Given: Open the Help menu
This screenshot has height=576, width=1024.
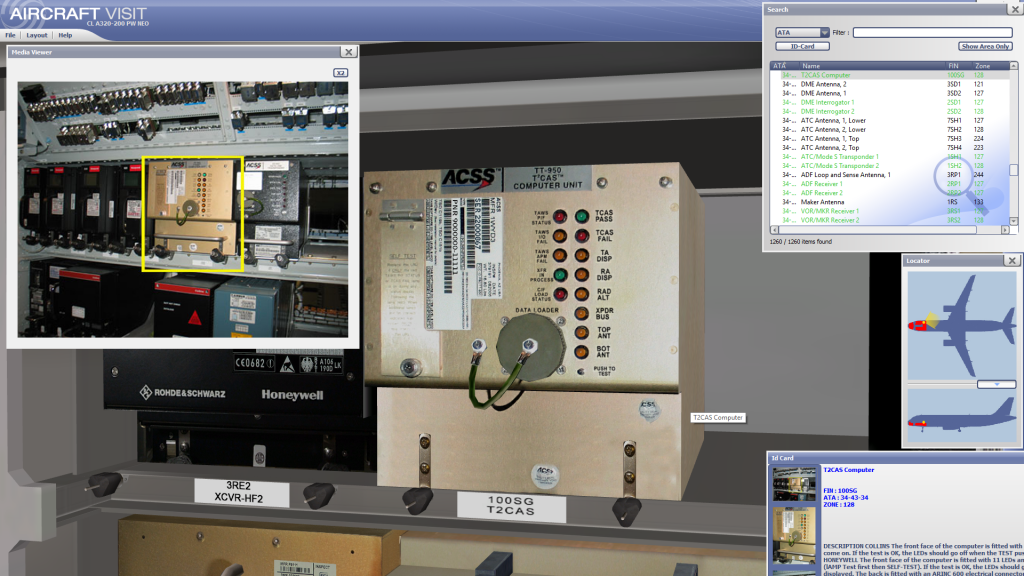Looking at the screenshot, I should pos(65,35).
